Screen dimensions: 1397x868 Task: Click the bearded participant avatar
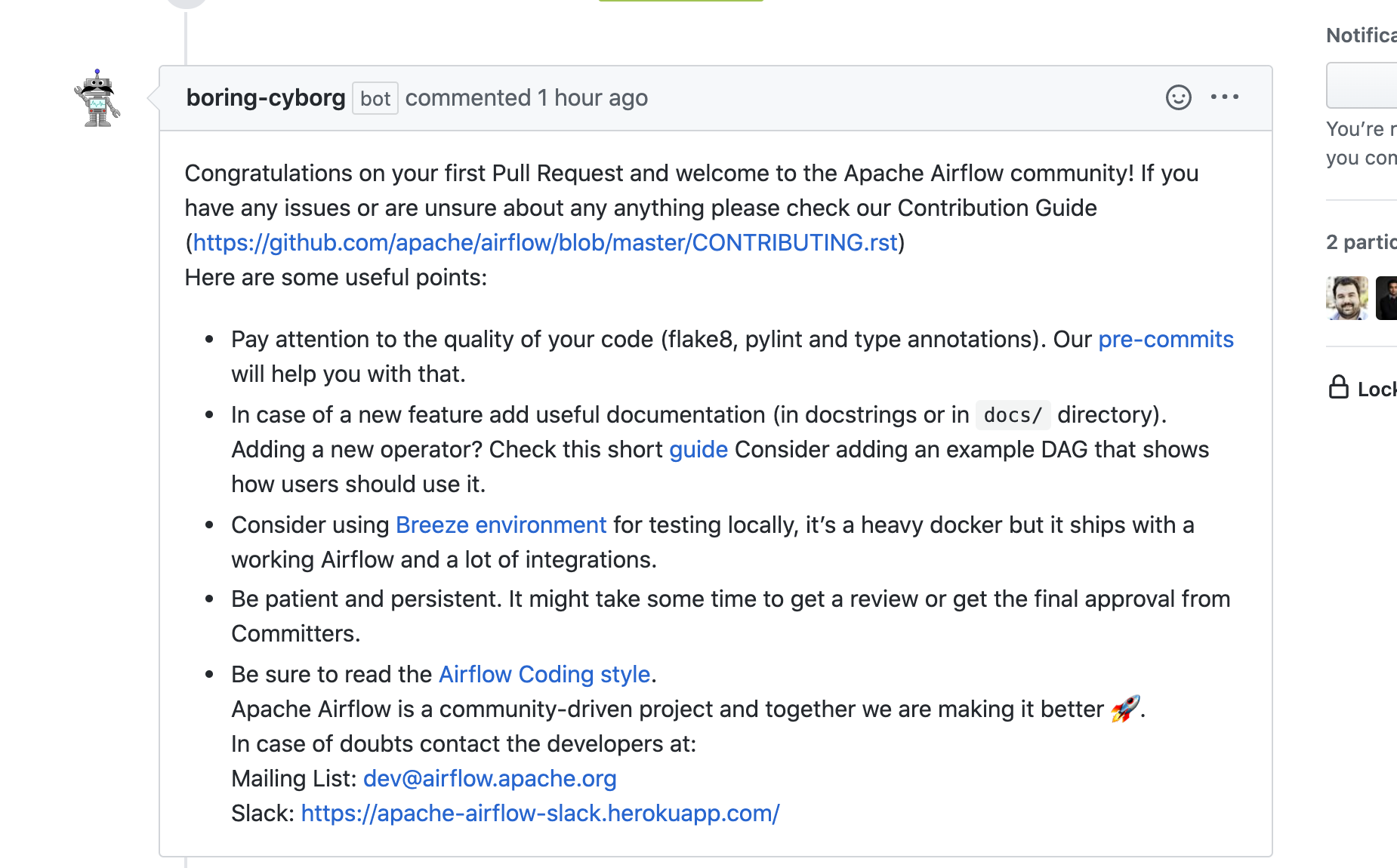1347,298
